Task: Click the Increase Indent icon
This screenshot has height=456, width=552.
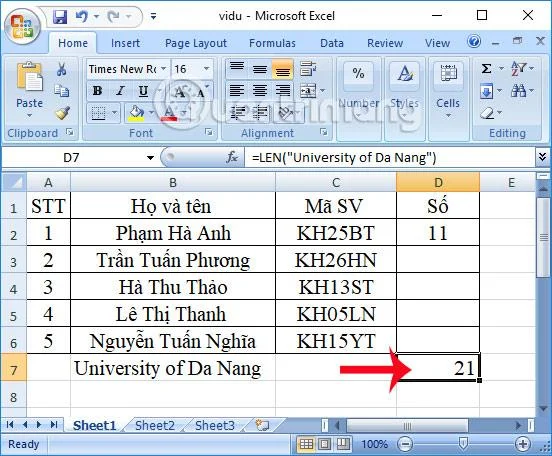Action: [x=260, y=113]
